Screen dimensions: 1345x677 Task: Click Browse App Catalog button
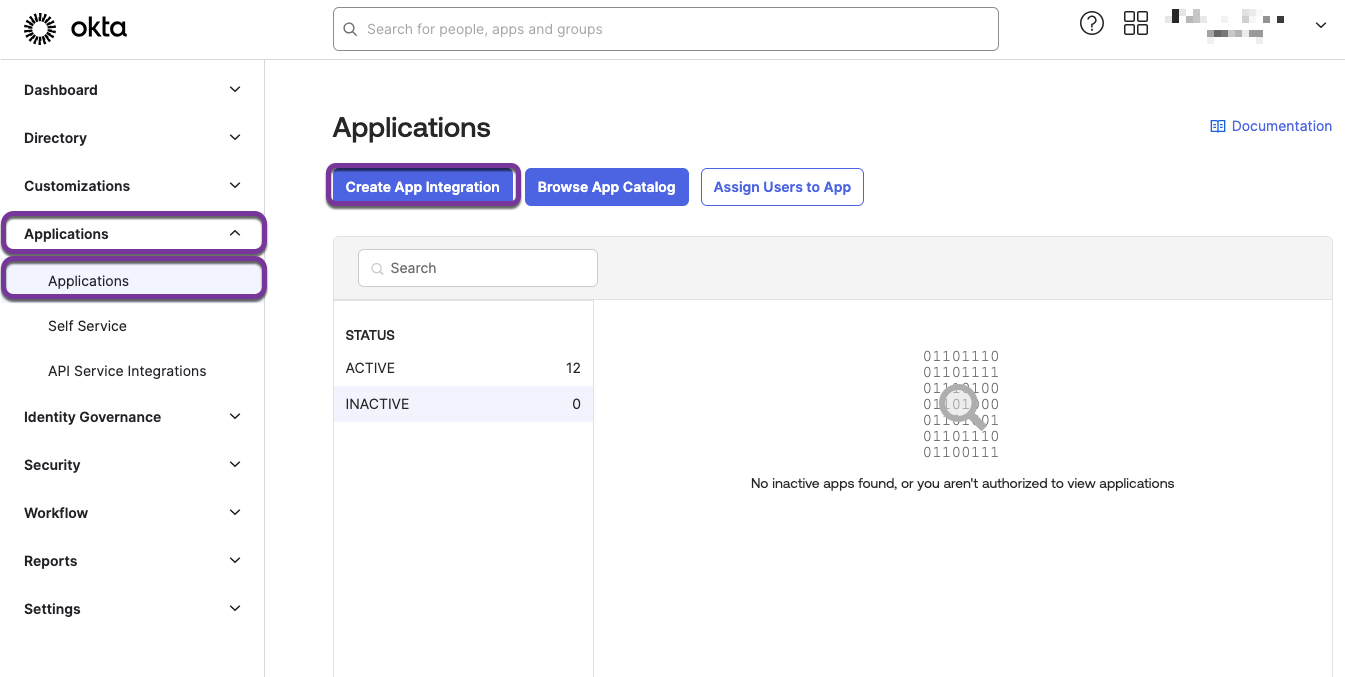(606, 187)
